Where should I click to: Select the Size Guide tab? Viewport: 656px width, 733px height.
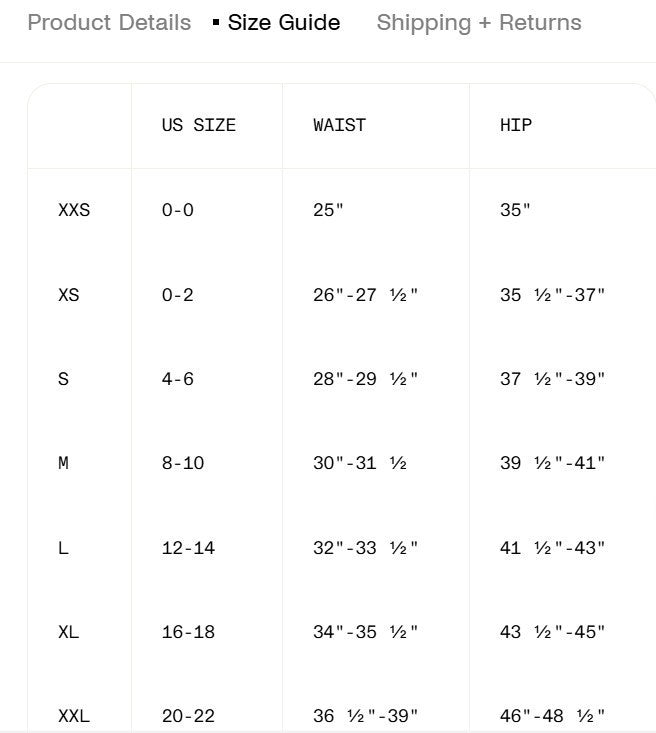[284, 22]
